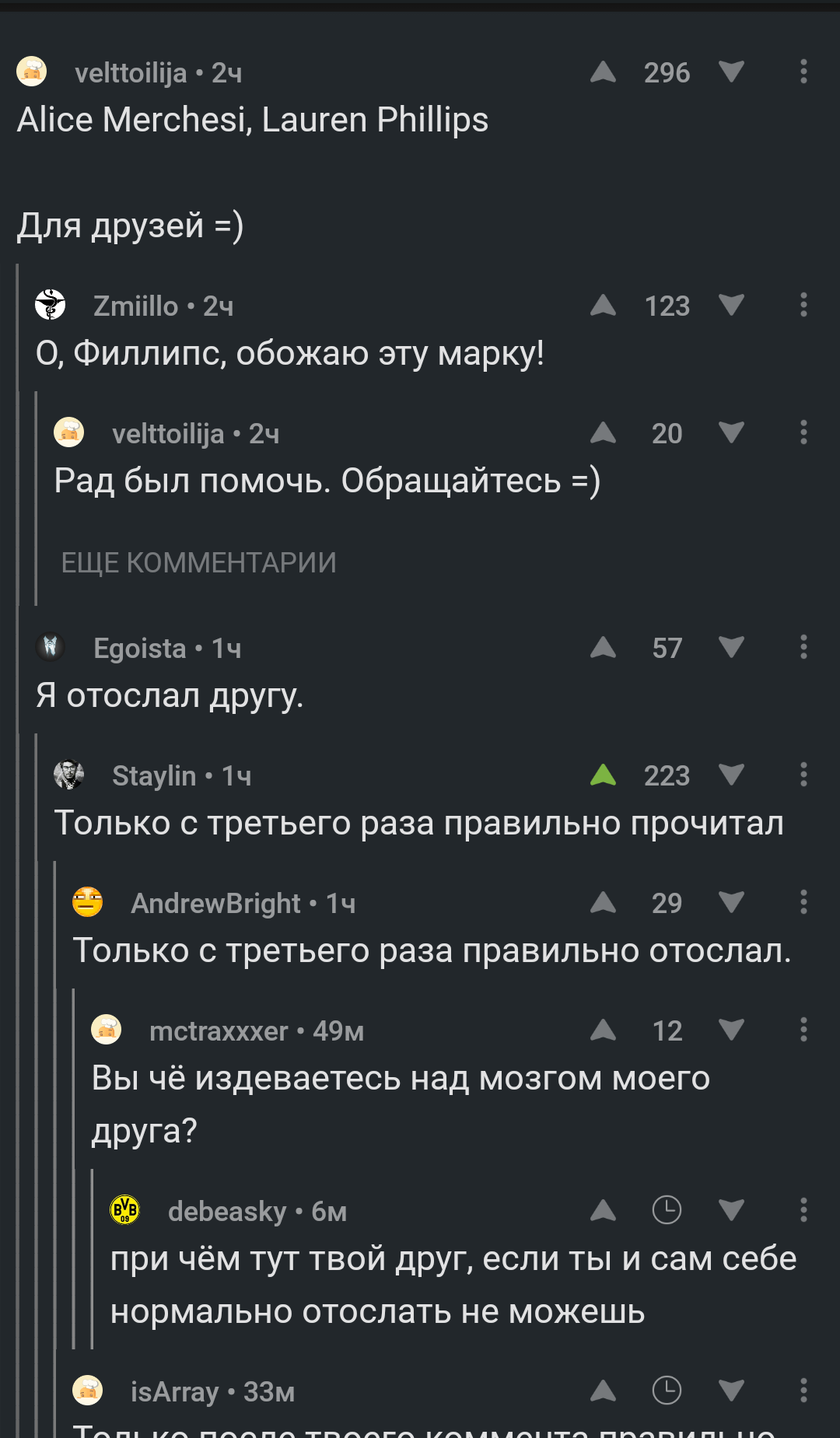Downvote Egoista's comment
The image size is (840, 1438).
click(731, 648)
